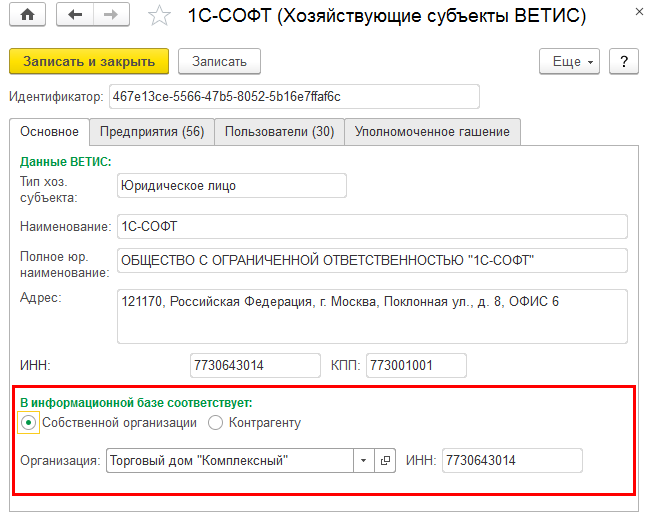Click the 'Идентификатор' field
Image resolution: width=646 pixels, height=518 pixels.
pyautogui.click(x=294, y=96)
